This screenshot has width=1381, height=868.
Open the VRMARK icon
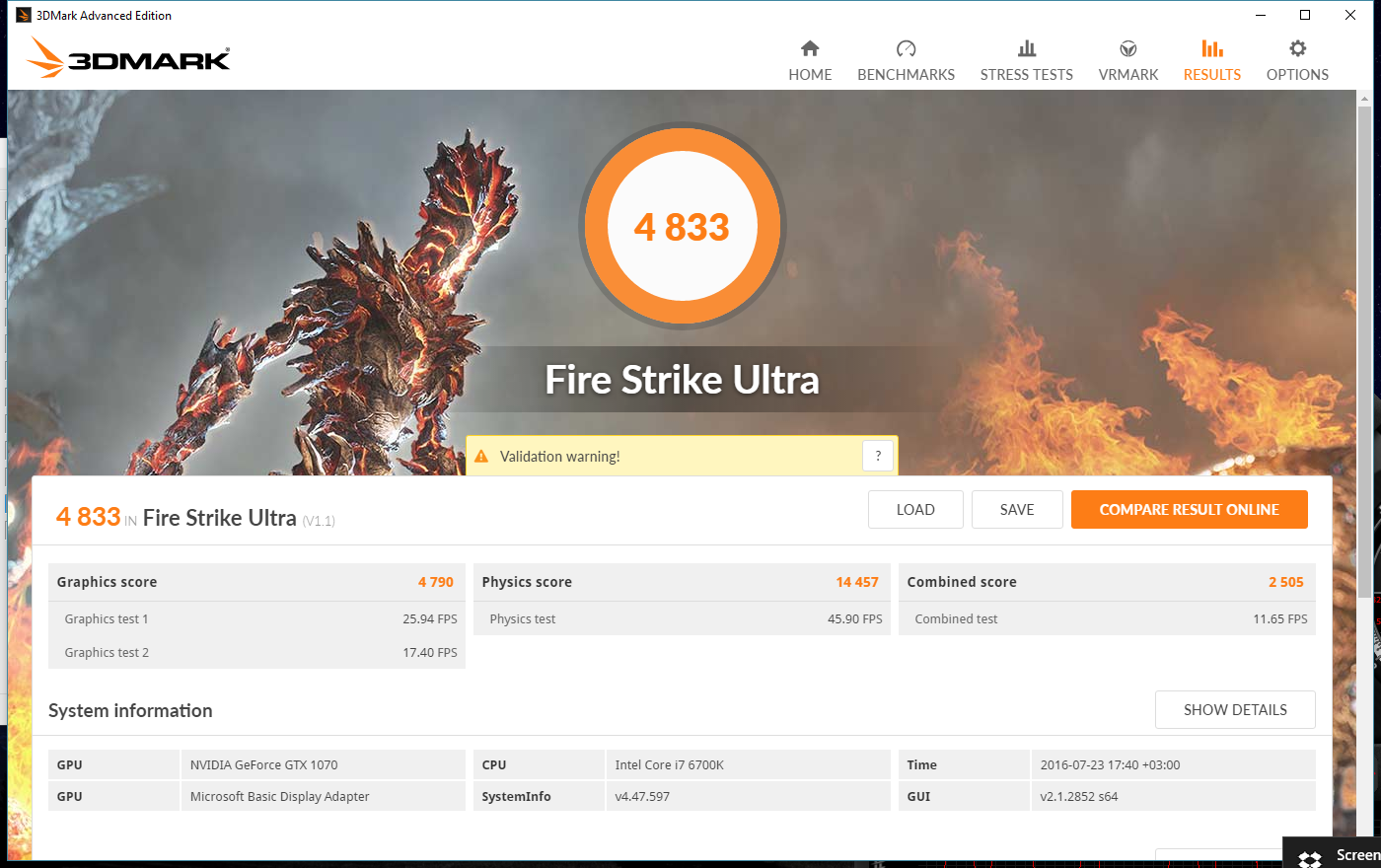[1128, 48]
